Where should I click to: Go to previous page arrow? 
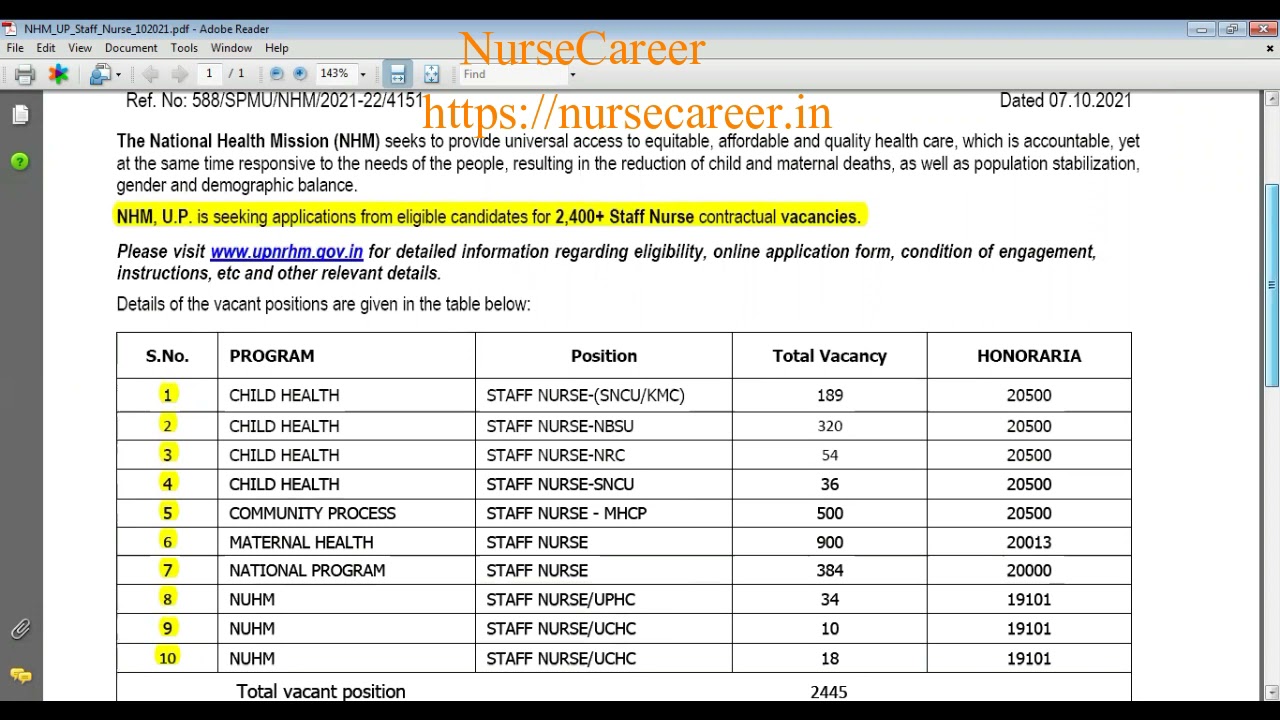151,74
